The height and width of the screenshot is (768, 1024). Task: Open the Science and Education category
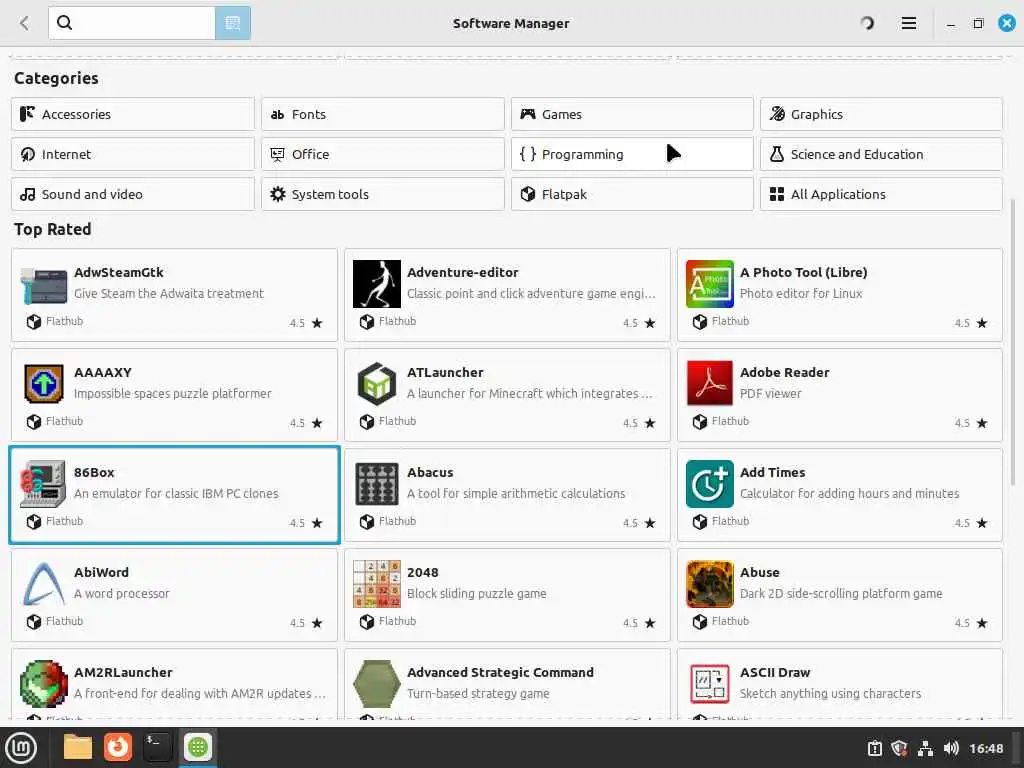point(881,154)
